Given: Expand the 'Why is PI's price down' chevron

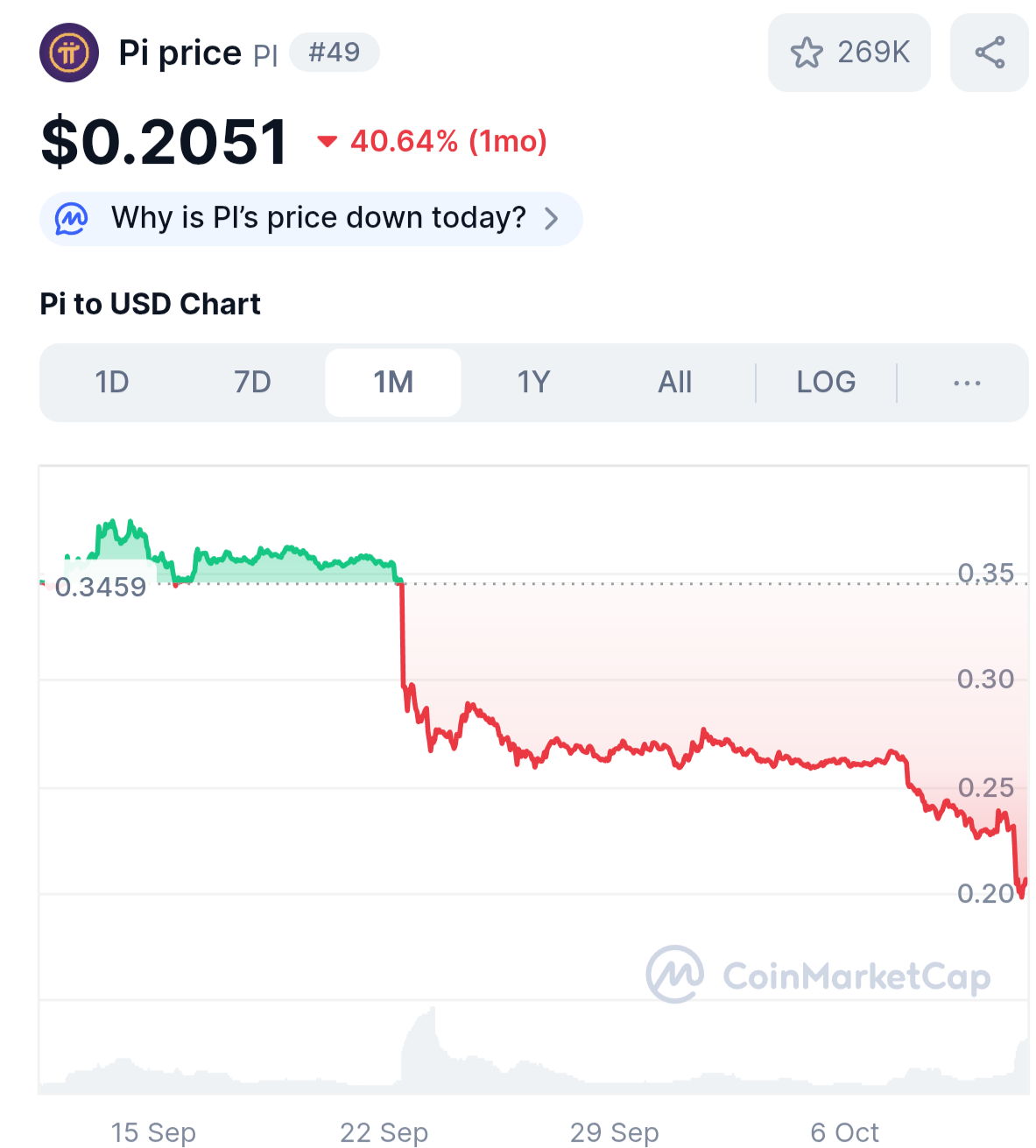Looking at the screenshot, I should [x=551, y=218].
